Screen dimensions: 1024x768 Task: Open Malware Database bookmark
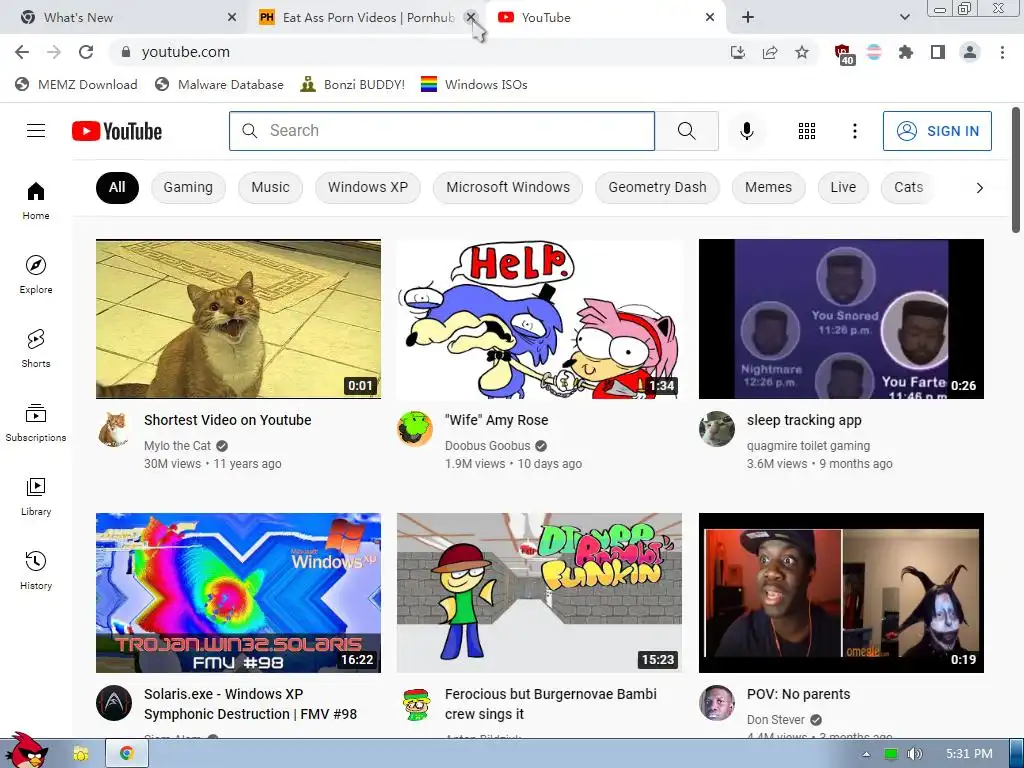click(x=219, y=84)
